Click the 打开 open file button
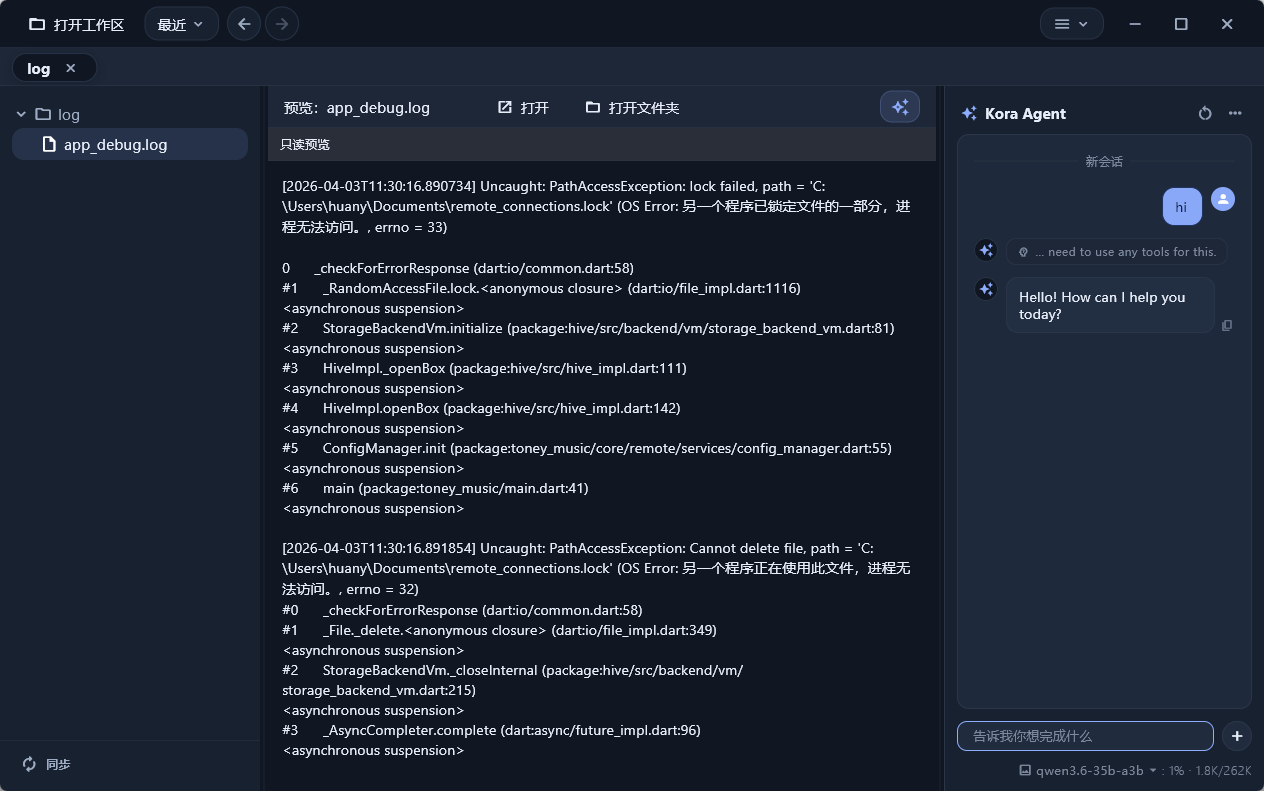 point(523,107)
